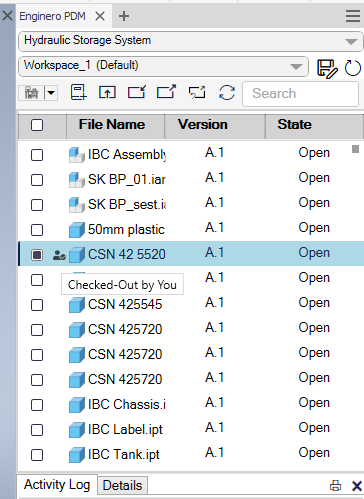Click the part cube icon beside CSN 42 5520

(x=77, y=255)
